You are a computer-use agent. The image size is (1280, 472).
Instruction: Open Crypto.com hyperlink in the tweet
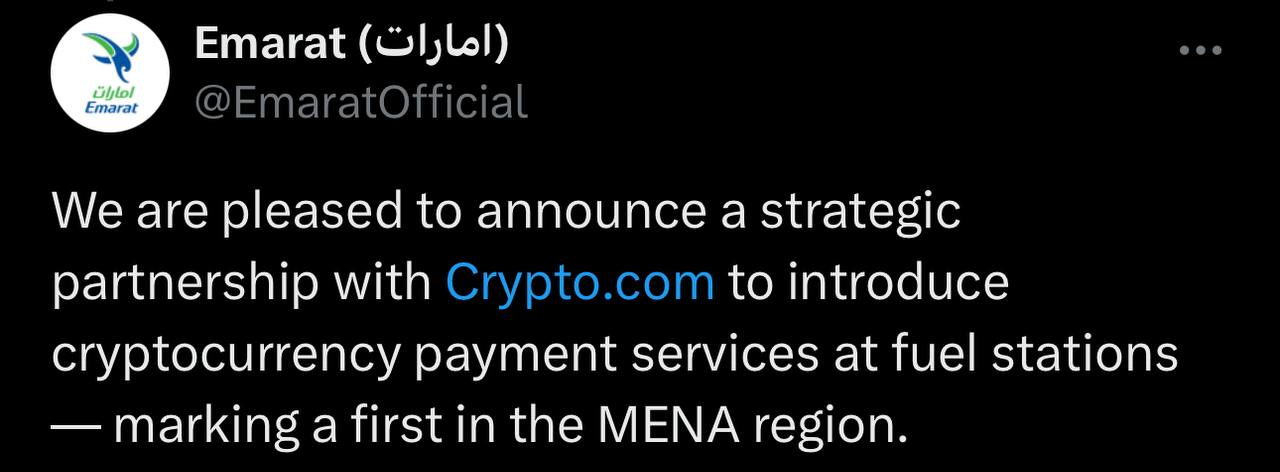(x=580, y=284)
